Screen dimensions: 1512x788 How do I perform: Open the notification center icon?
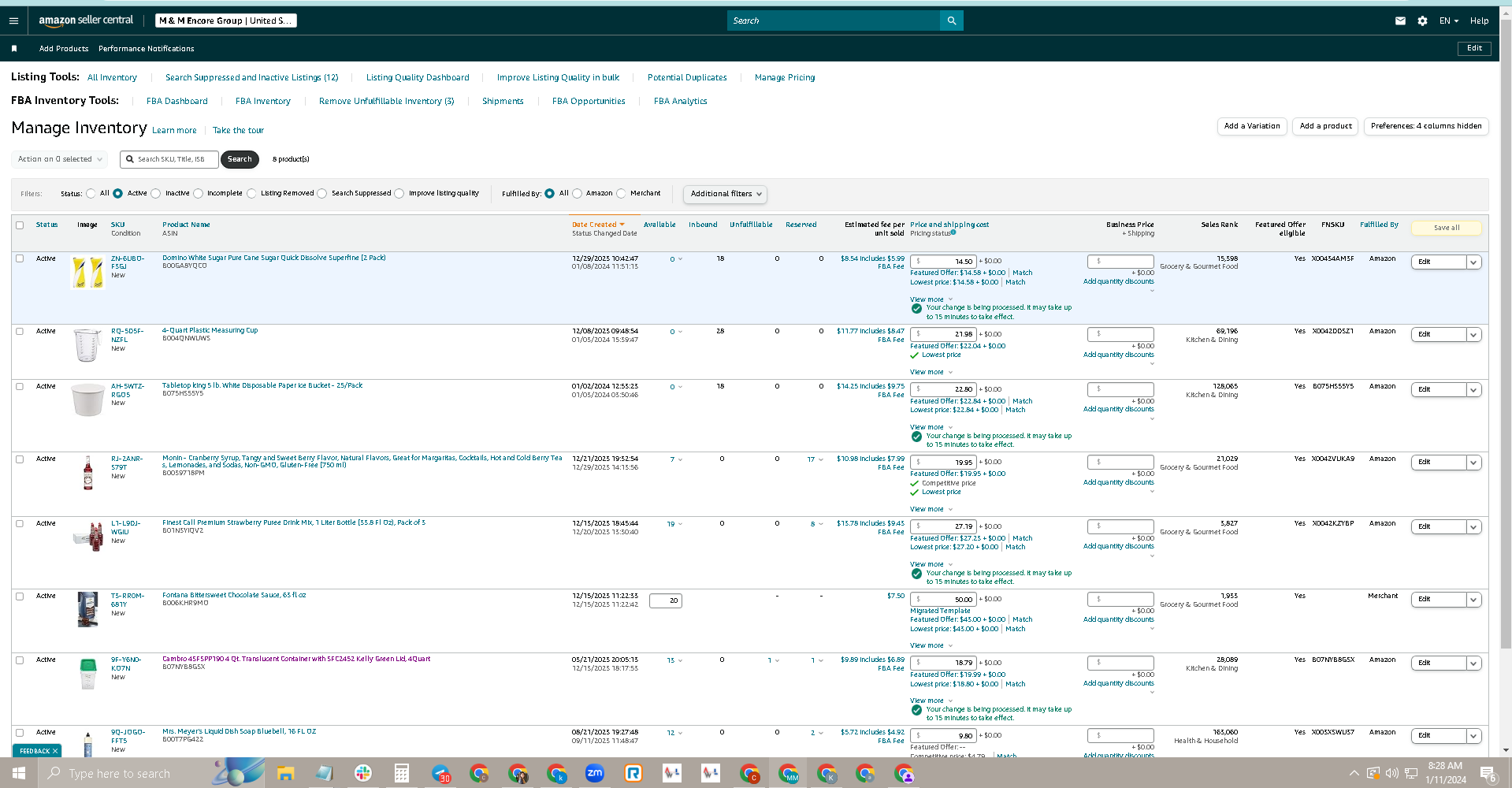point(1488,774)
